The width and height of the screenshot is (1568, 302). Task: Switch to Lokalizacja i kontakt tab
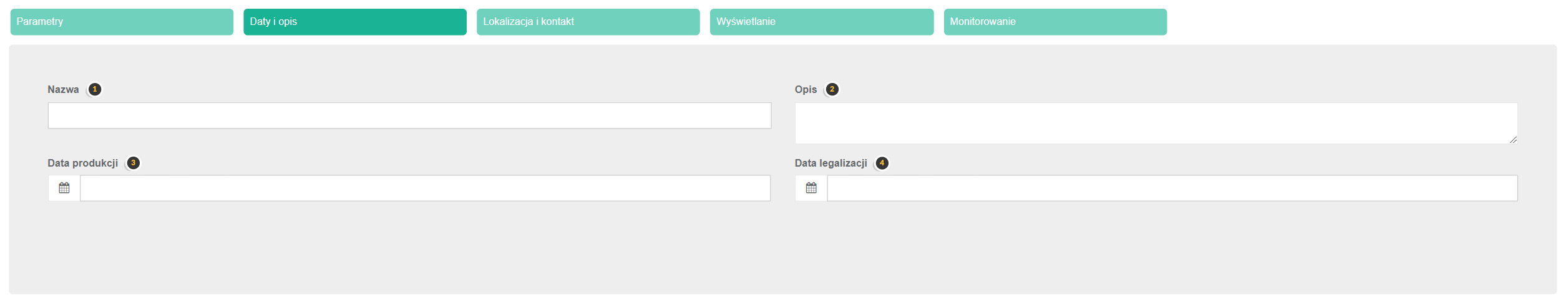(x=588, y=22)
